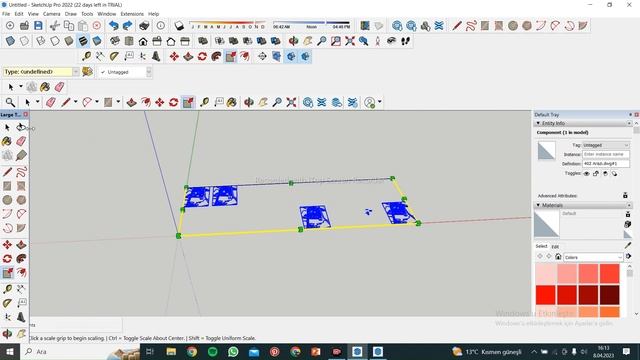Click the Print icon in top toolbar
Viewport: 640px width, 360px height.
[144, 26]
